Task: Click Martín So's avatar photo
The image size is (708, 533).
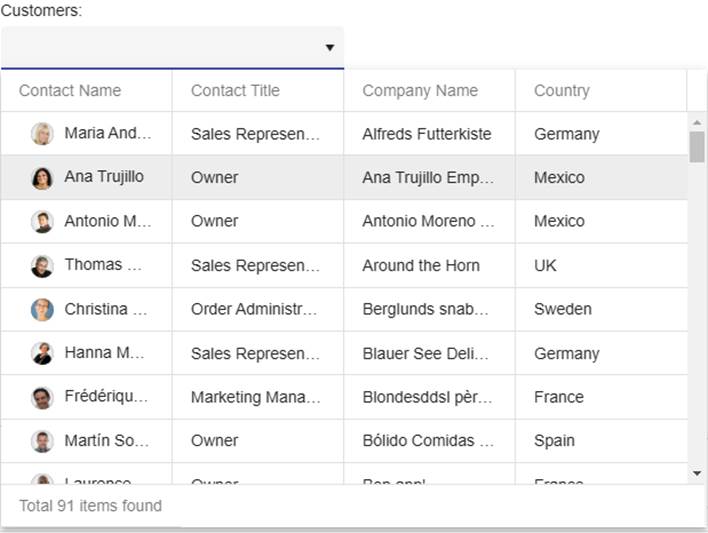Action: pyautogui.click(x=42, y=442)
